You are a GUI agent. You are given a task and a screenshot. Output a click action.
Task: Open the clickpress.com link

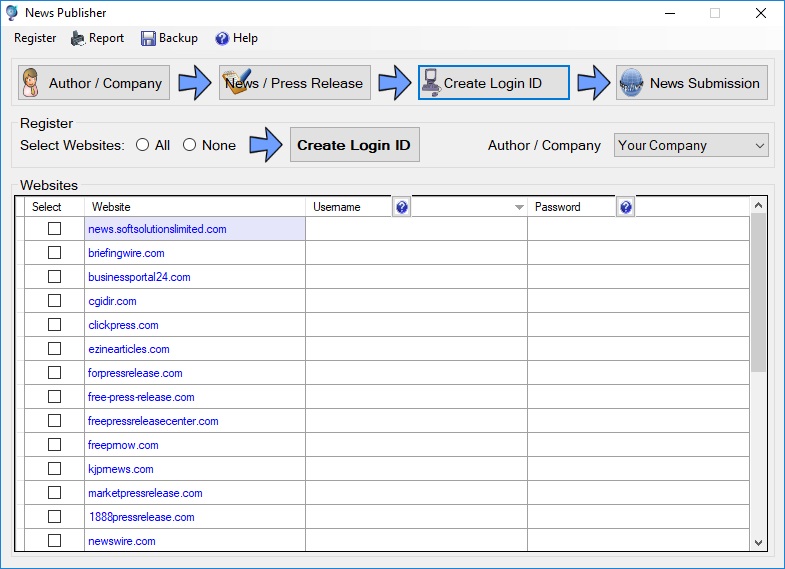pos(123,325)
